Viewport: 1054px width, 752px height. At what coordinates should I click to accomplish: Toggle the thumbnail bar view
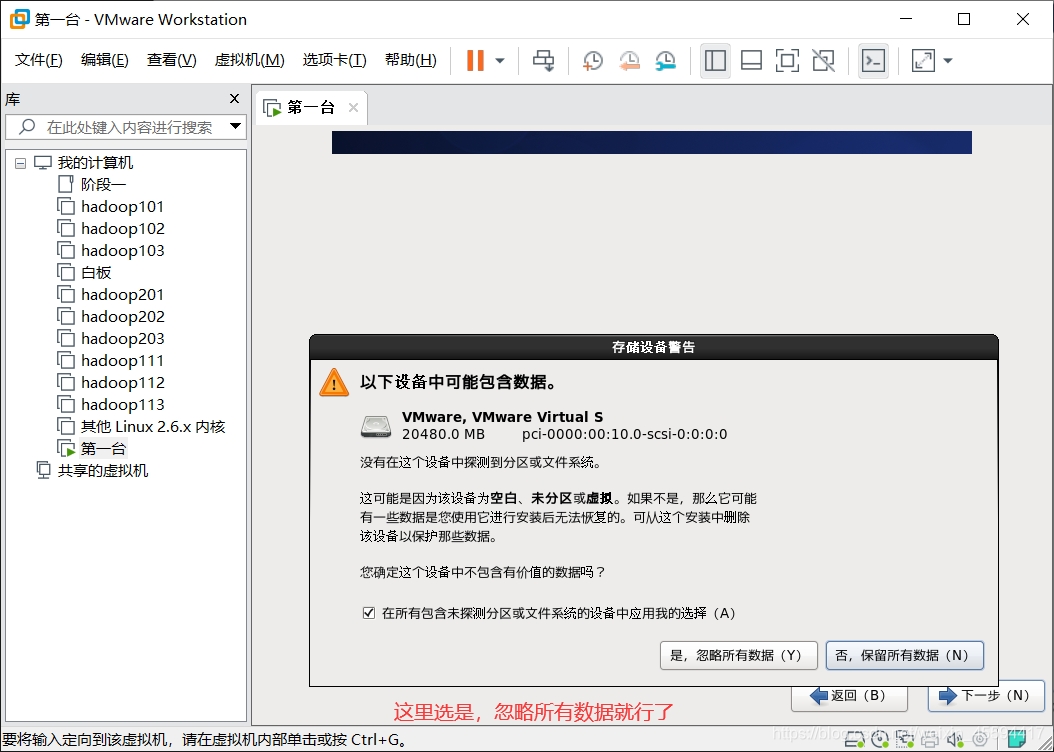(751, 60)
